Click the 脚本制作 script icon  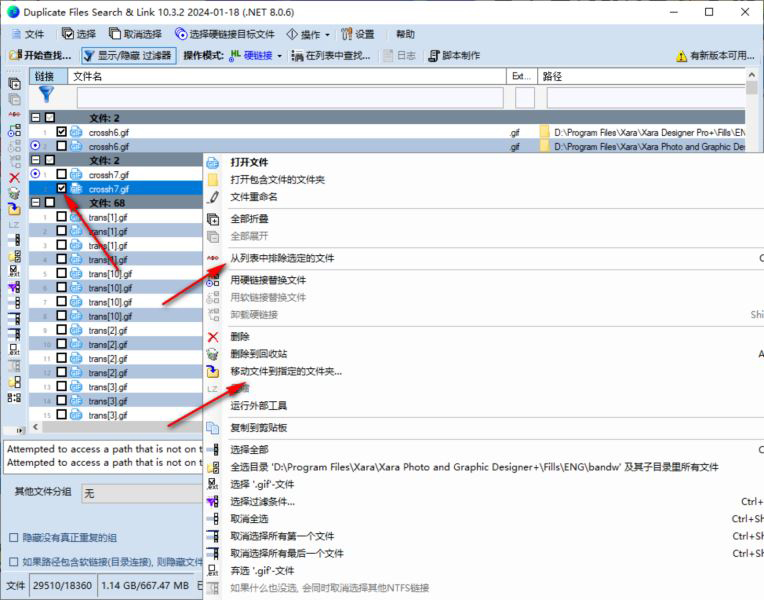(434, 56)
